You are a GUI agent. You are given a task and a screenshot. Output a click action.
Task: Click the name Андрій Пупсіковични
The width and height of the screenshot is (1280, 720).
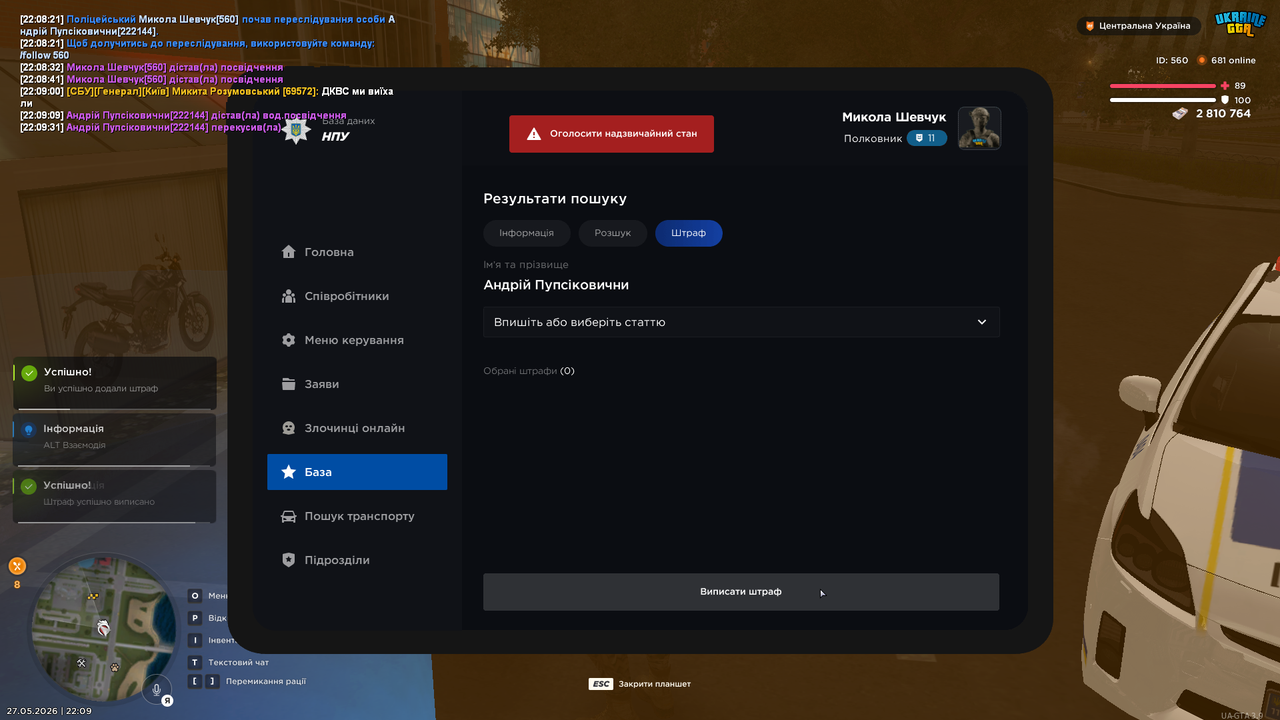(x=556, y=285)
